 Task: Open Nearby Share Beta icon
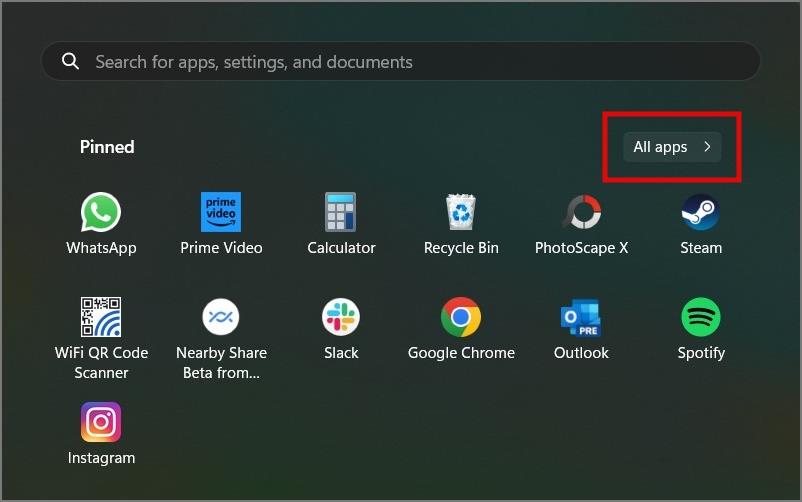pos(221,317)
